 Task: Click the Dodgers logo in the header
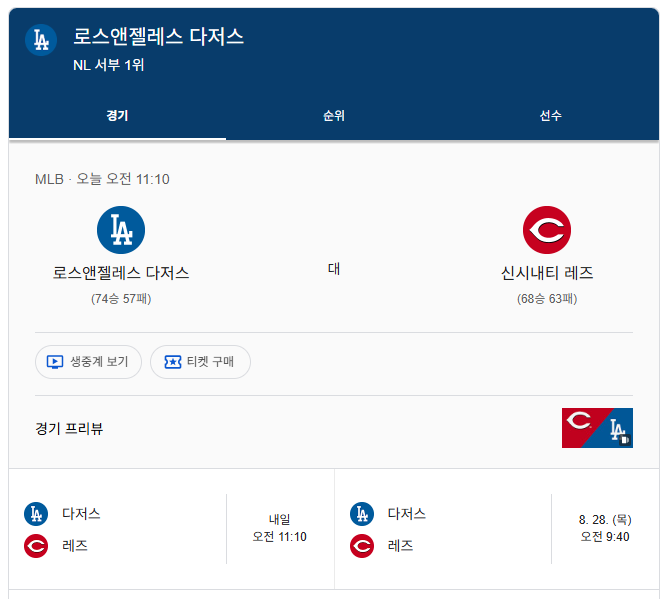pos(41,40)
